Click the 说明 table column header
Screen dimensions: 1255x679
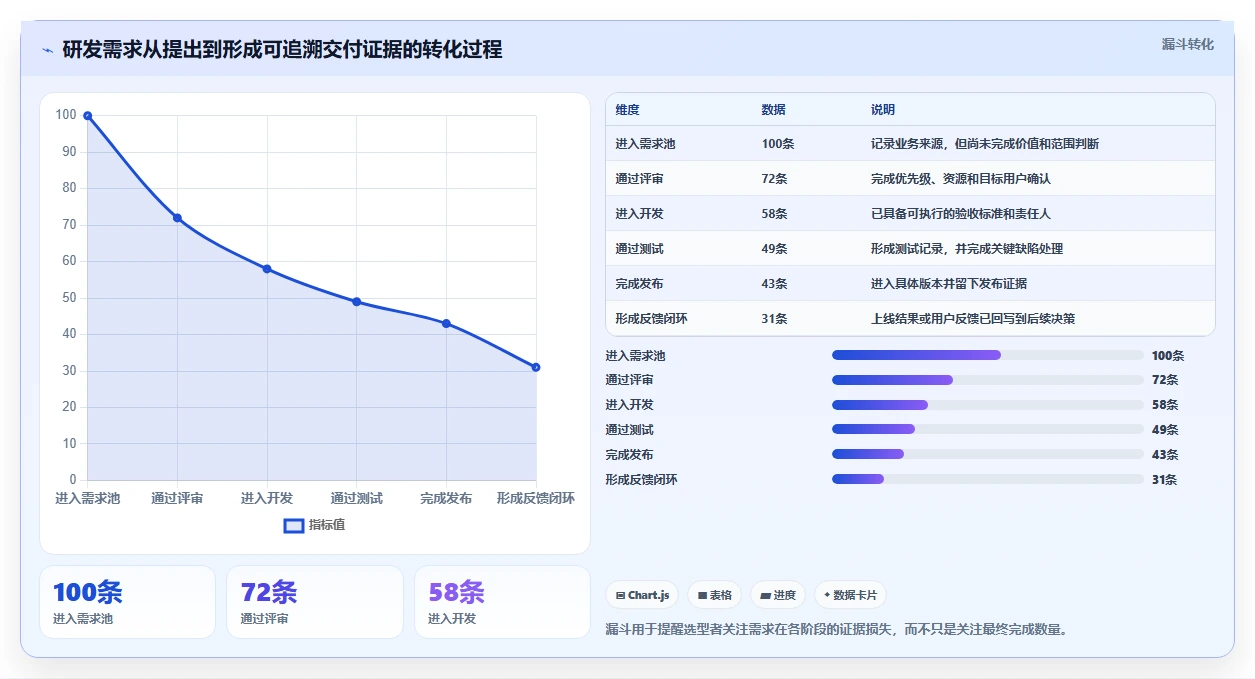(883, 110)
